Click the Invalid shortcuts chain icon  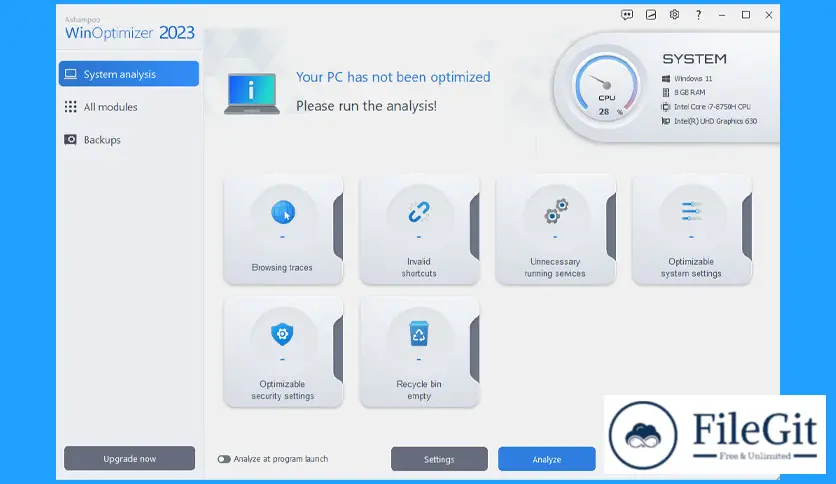[x=419, y=212]
